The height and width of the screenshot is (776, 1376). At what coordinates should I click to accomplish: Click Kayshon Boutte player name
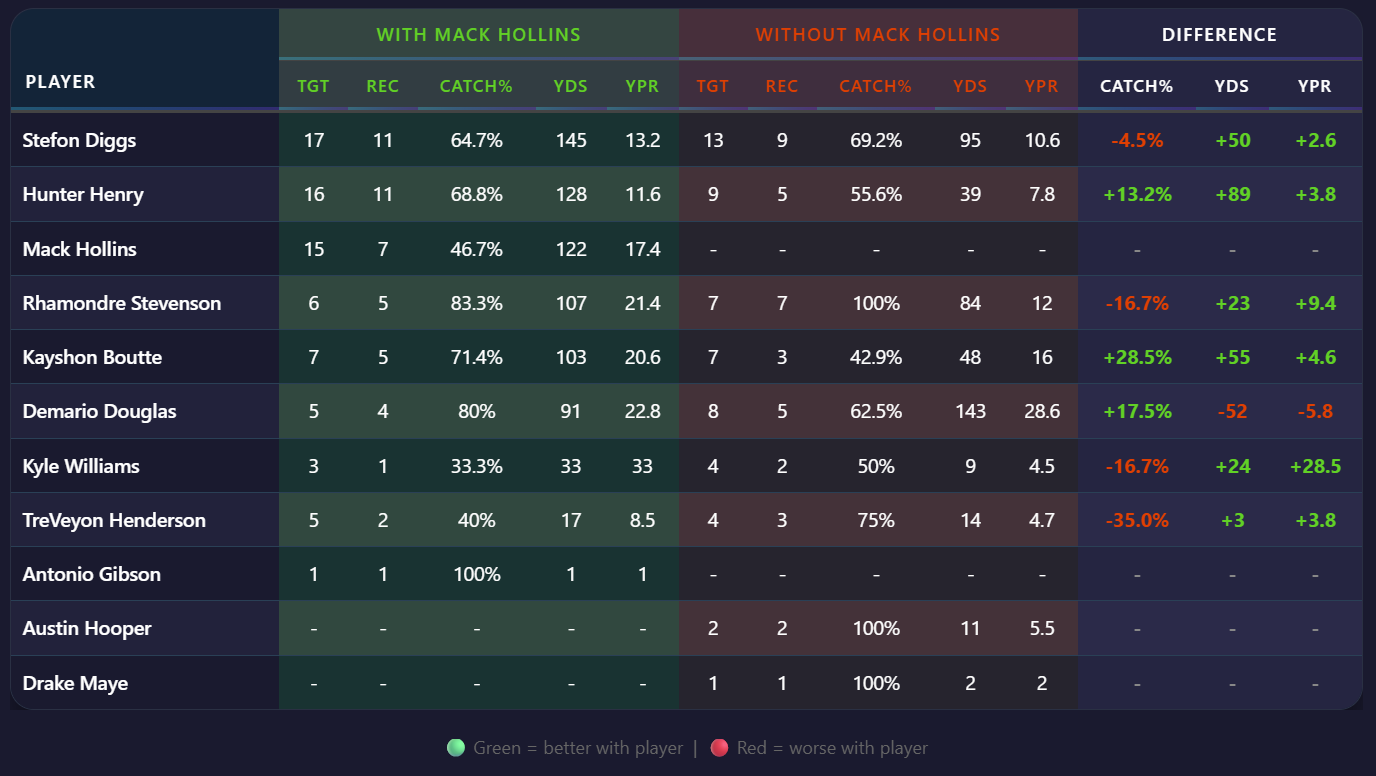click(92, 357)
